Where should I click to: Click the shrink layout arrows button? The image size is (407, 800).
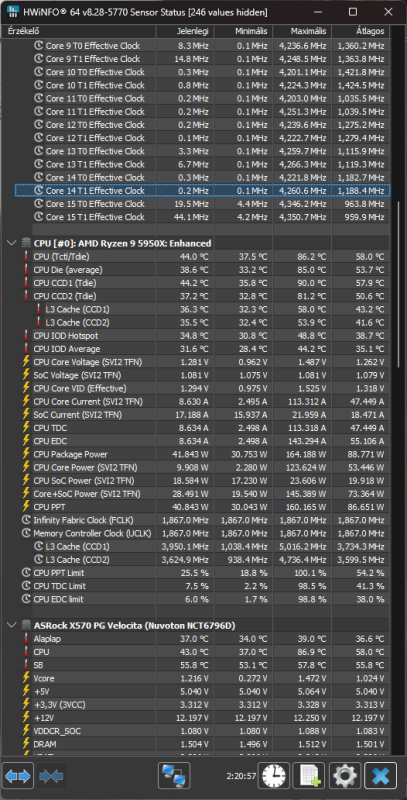pyautogui.click(x=51, y=776)
